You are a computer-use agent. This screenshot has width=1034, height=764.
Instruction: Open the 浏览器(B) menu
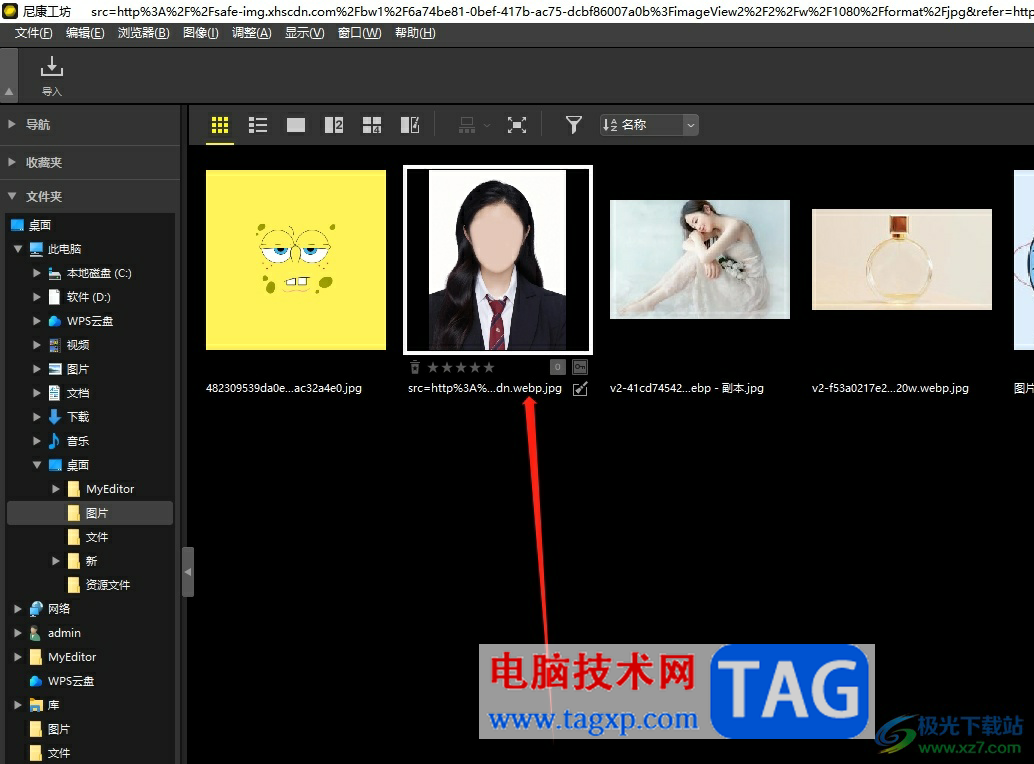tap(144, 33)
